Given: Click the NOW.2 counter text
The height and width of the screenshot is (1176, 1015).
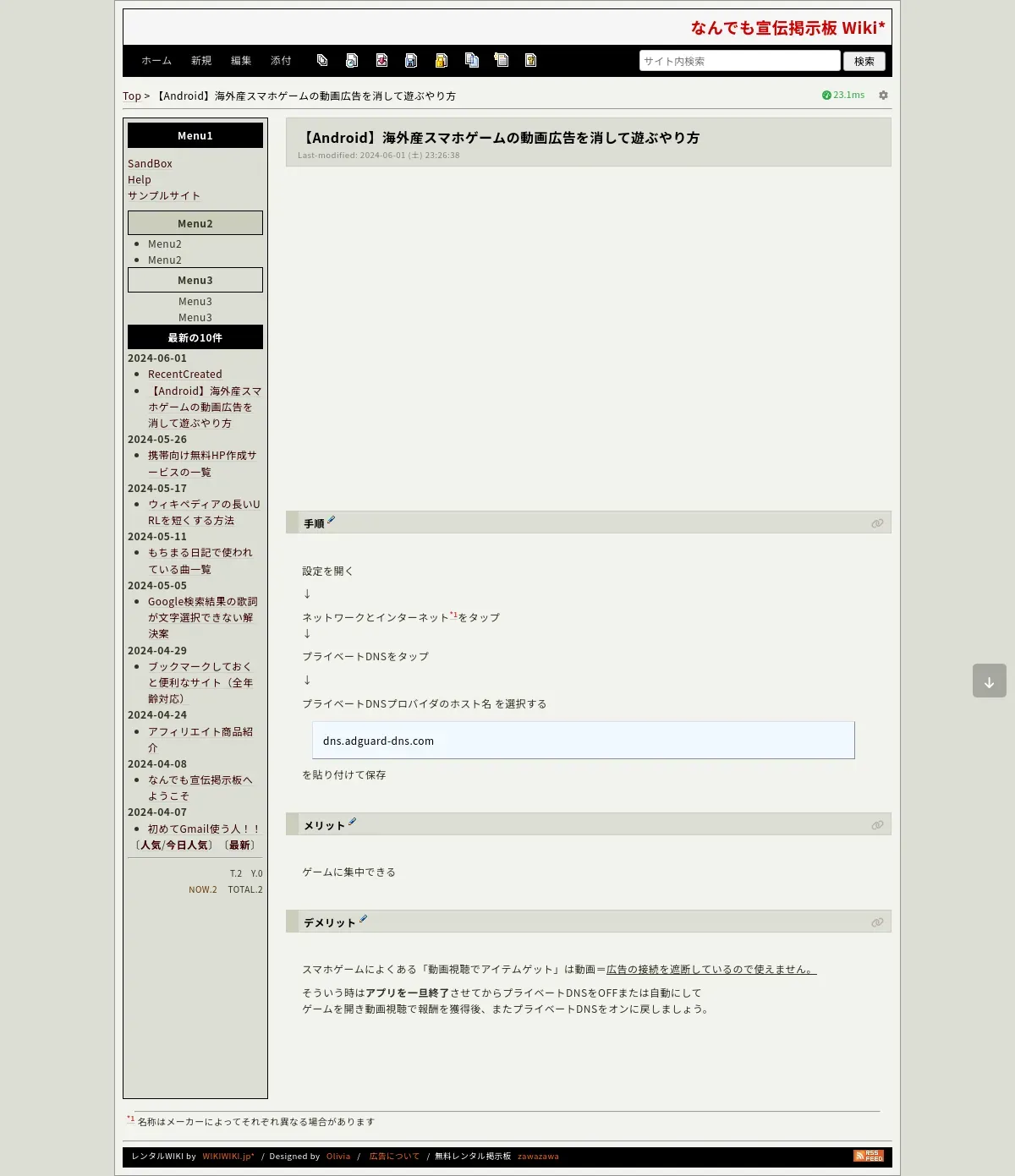Looking at the screenshot, I should coord(203,890).
